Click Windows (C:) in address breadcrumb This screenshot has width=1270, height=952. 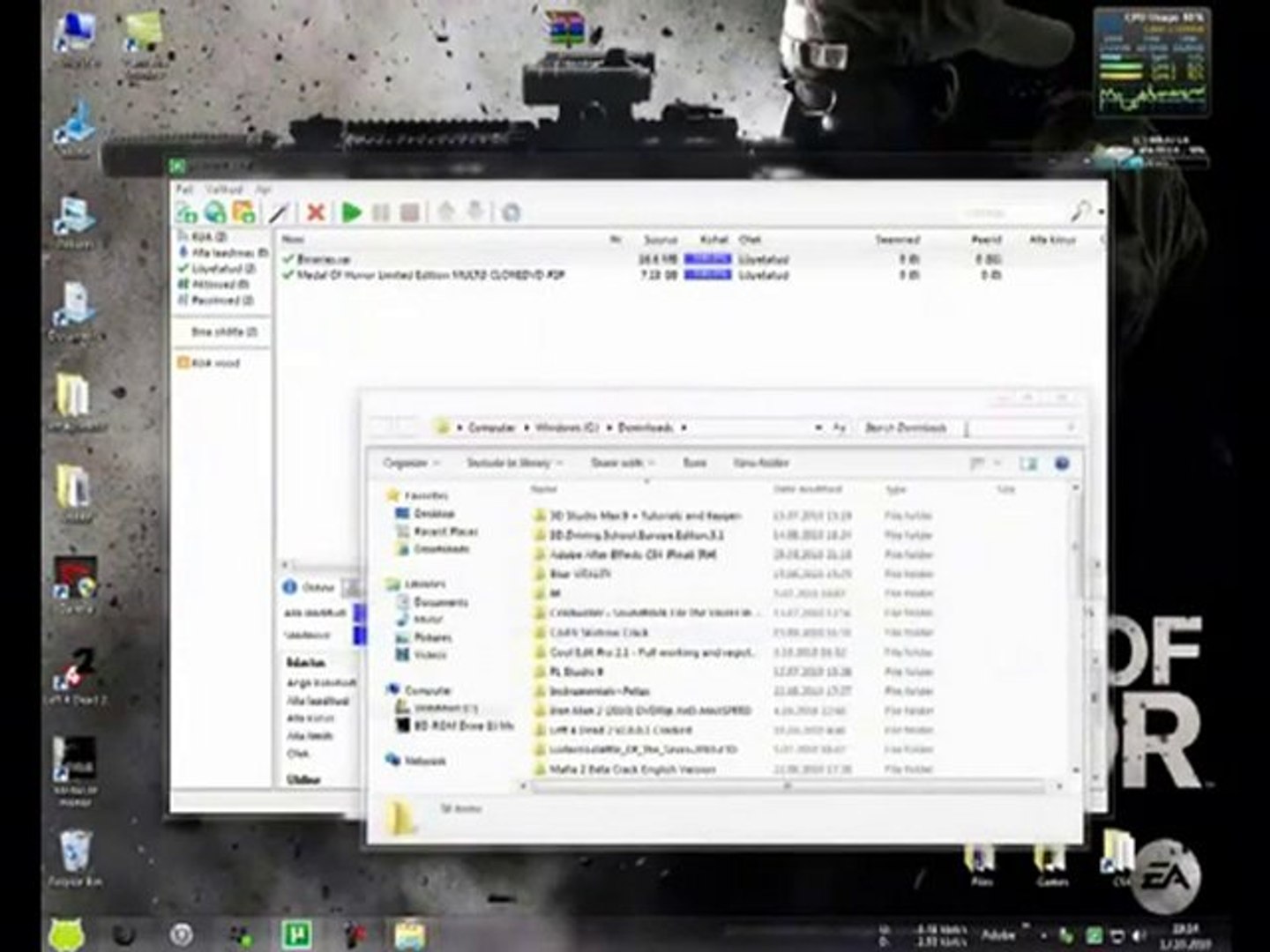tap(567, 428)
